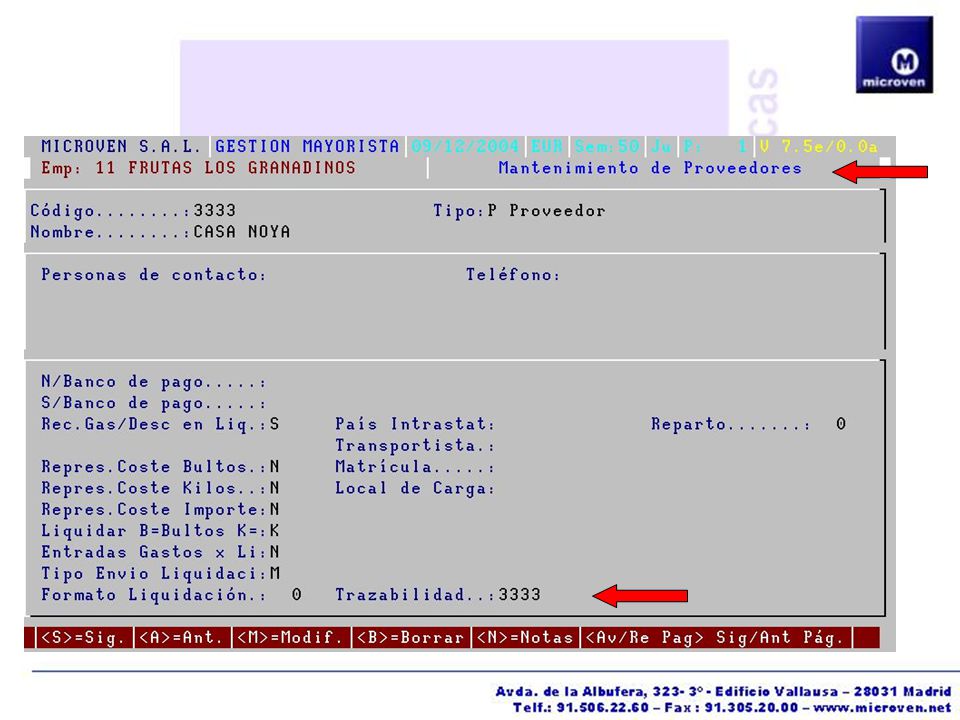This screenshot has height=720, width=960.
Task: Select the <A>=Ant. command
Action: tap(182, 637)
